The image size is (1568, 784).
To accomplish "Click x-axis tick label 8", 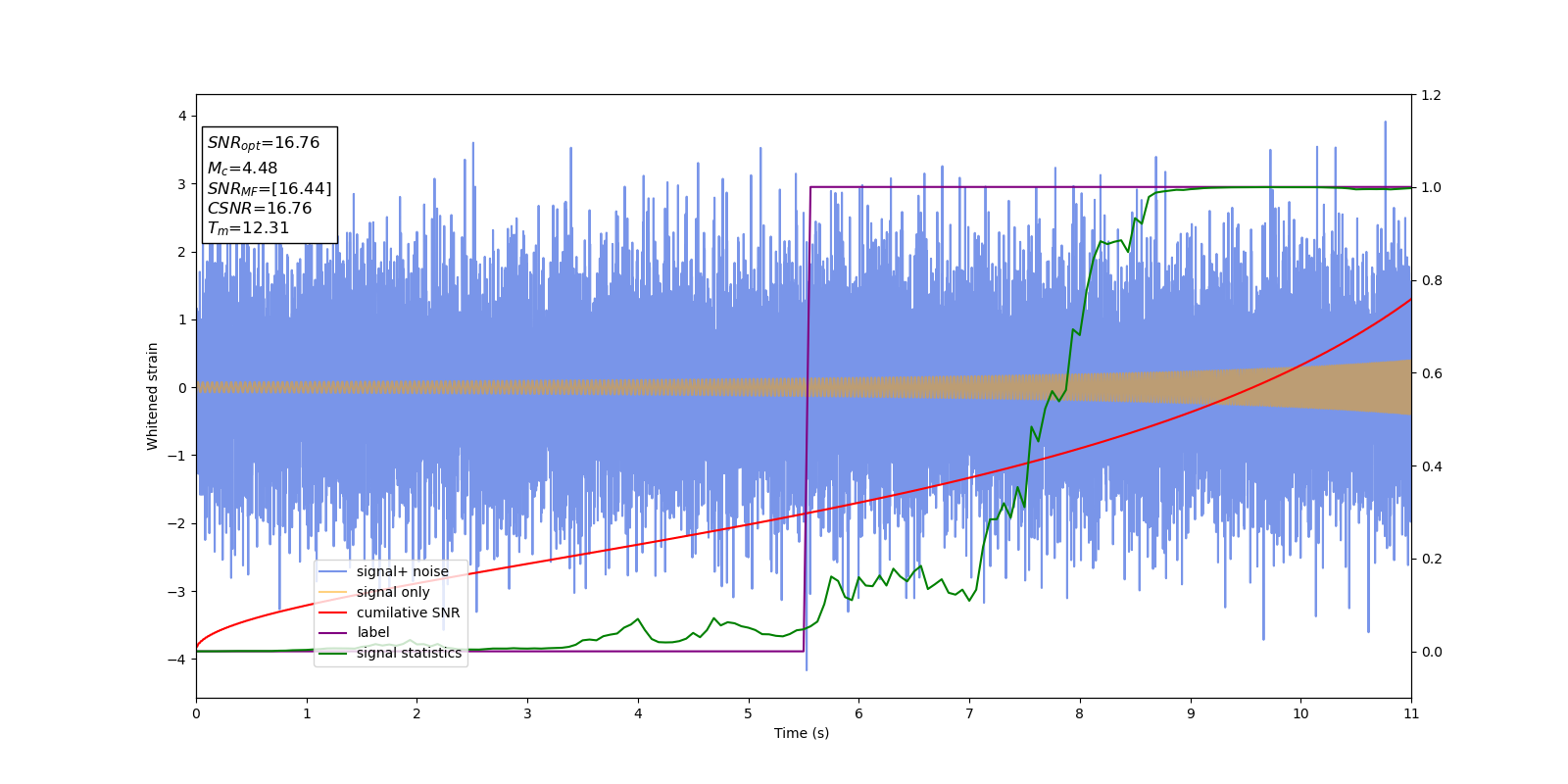I will (x=1080, y=714).
